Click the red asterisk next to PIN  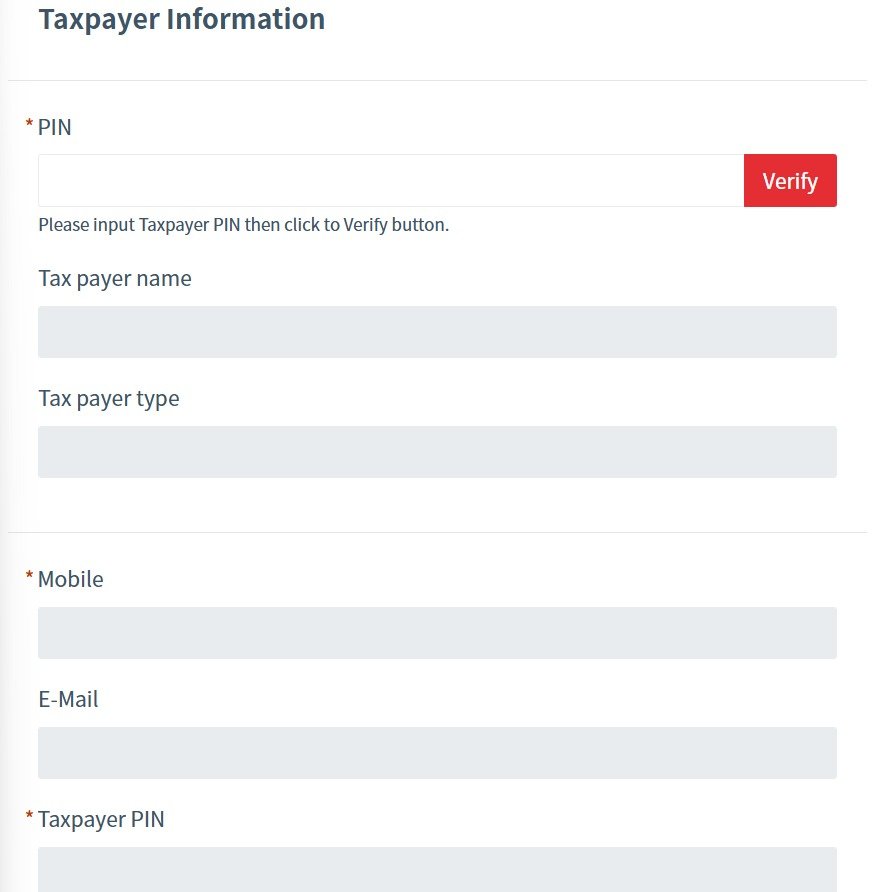coord(27,121)
